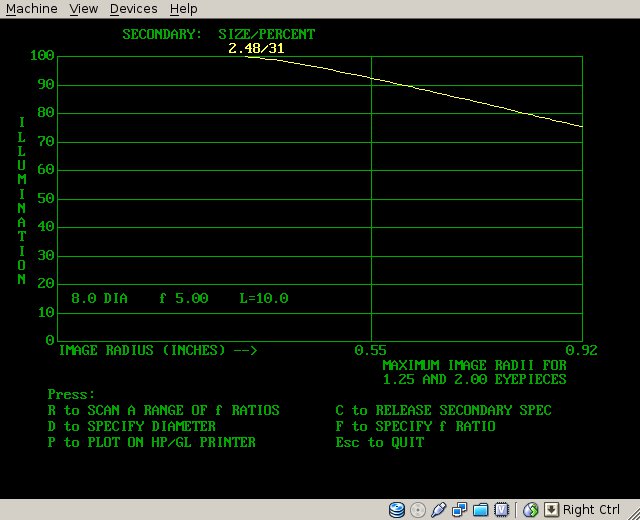Click the virtualization status icon

[x=501, y=509]
